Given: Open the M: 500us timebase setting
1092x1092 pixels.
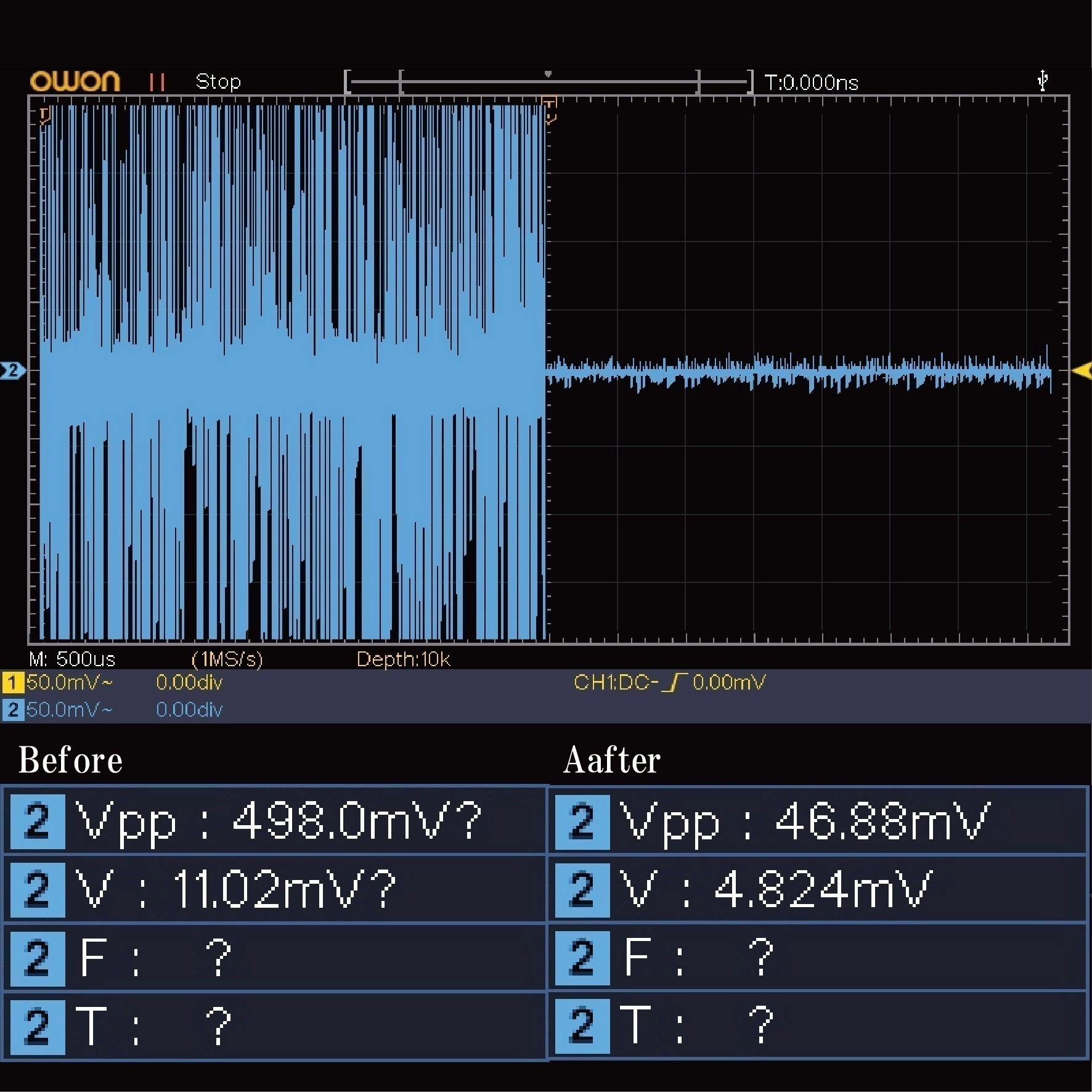Looking at the screenshot, I should point(72,659).
